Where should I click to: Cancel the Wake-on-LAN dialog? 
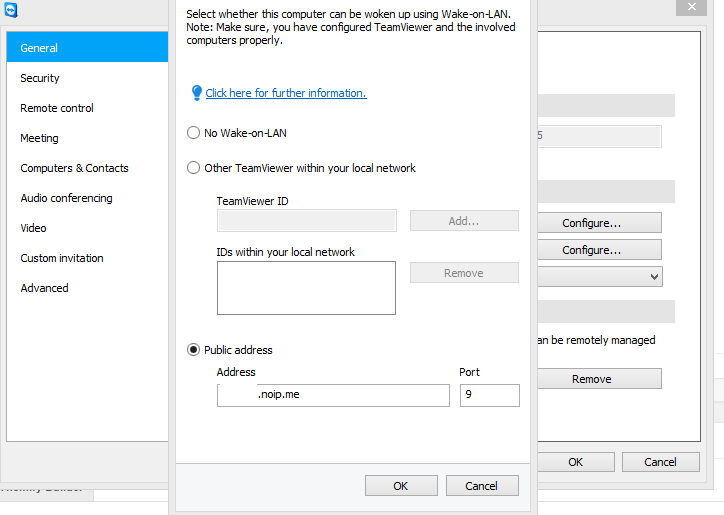click(482, 485)
